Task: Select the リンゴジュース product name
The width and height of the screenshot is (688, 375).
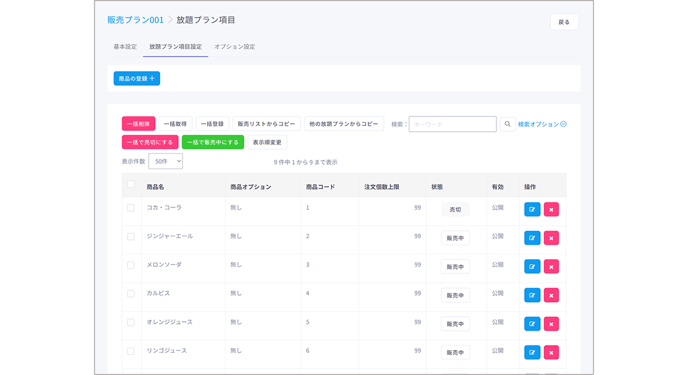Action: pos(167,350)
